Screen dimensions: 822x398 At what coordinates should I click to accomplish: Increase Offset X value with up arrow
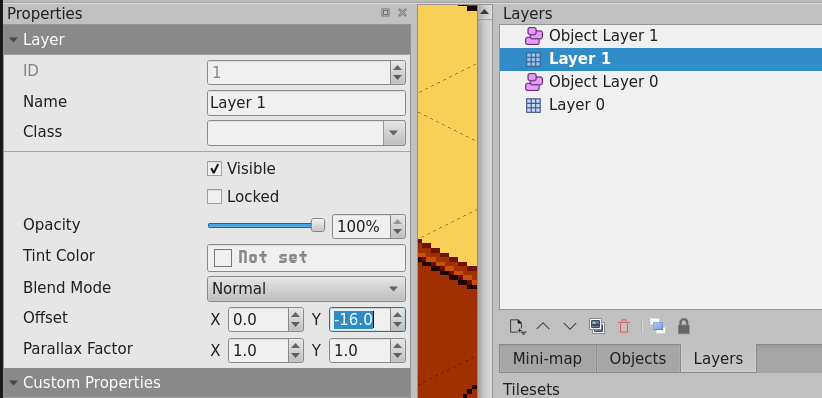tap(296, 315)
